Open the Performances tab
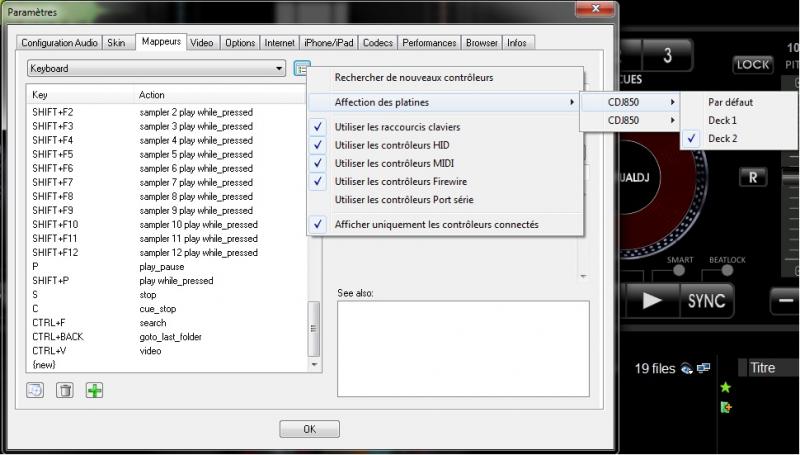Viewport: 800px width, 455px height. (x=429, y=43)
